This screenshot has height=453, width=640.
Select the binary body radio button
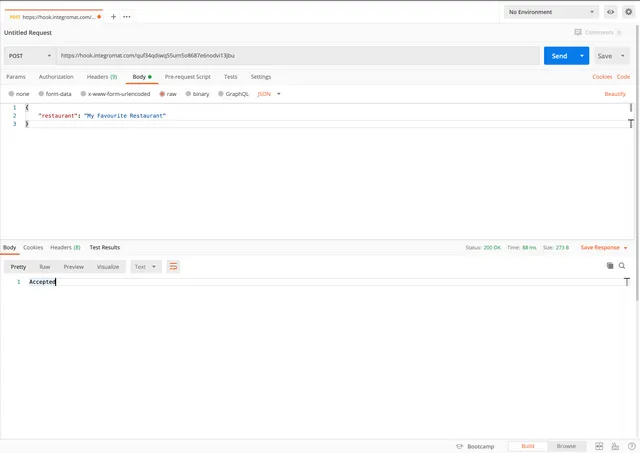click(x=187, y=93)
